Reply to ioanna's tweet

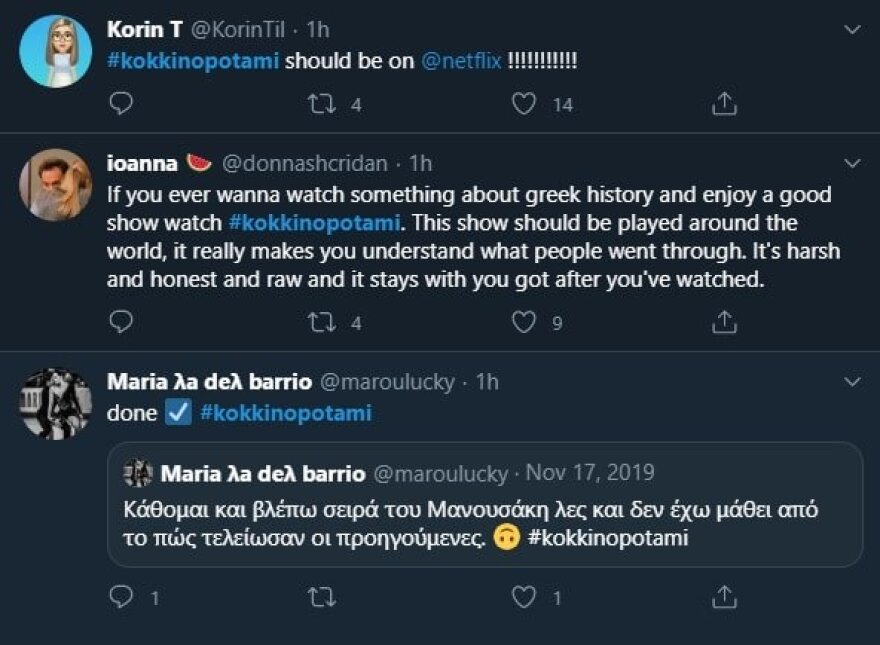click(120, 322)
